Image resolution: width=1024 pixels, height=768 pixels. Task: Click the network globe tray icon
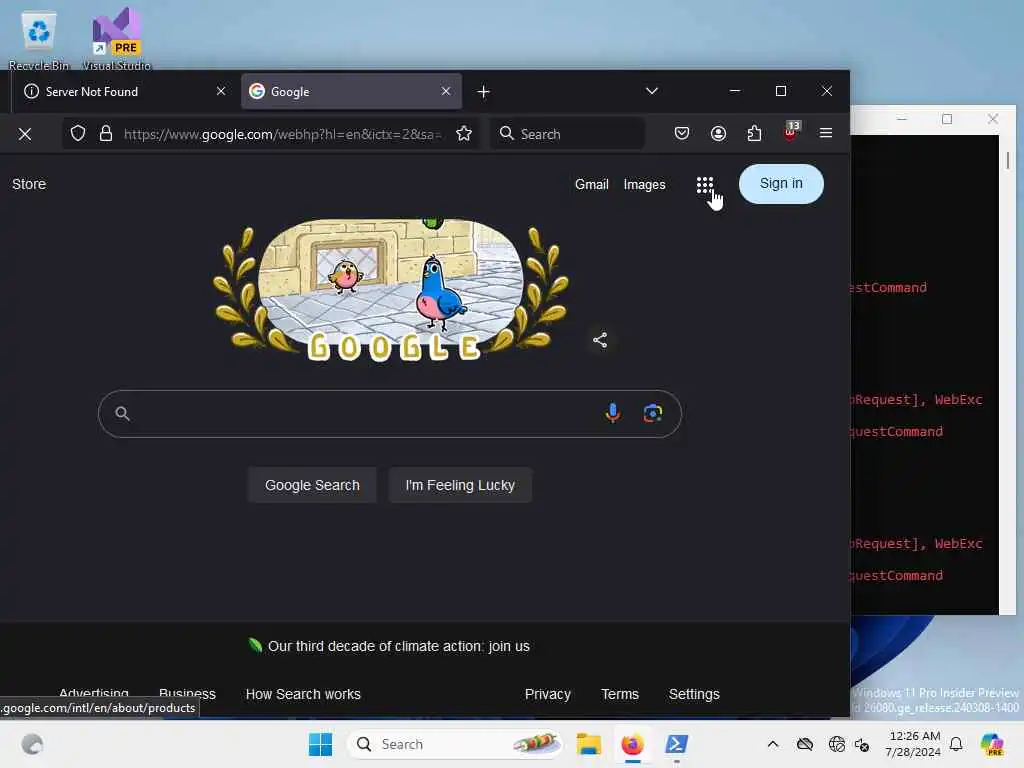[836, 744]
